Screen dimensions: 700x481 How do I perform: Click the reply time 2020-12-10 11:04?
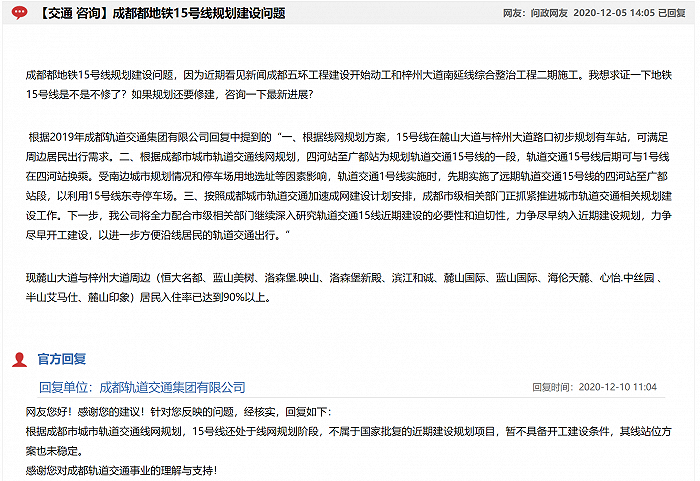pyautogui.click(x=617, y=387)
